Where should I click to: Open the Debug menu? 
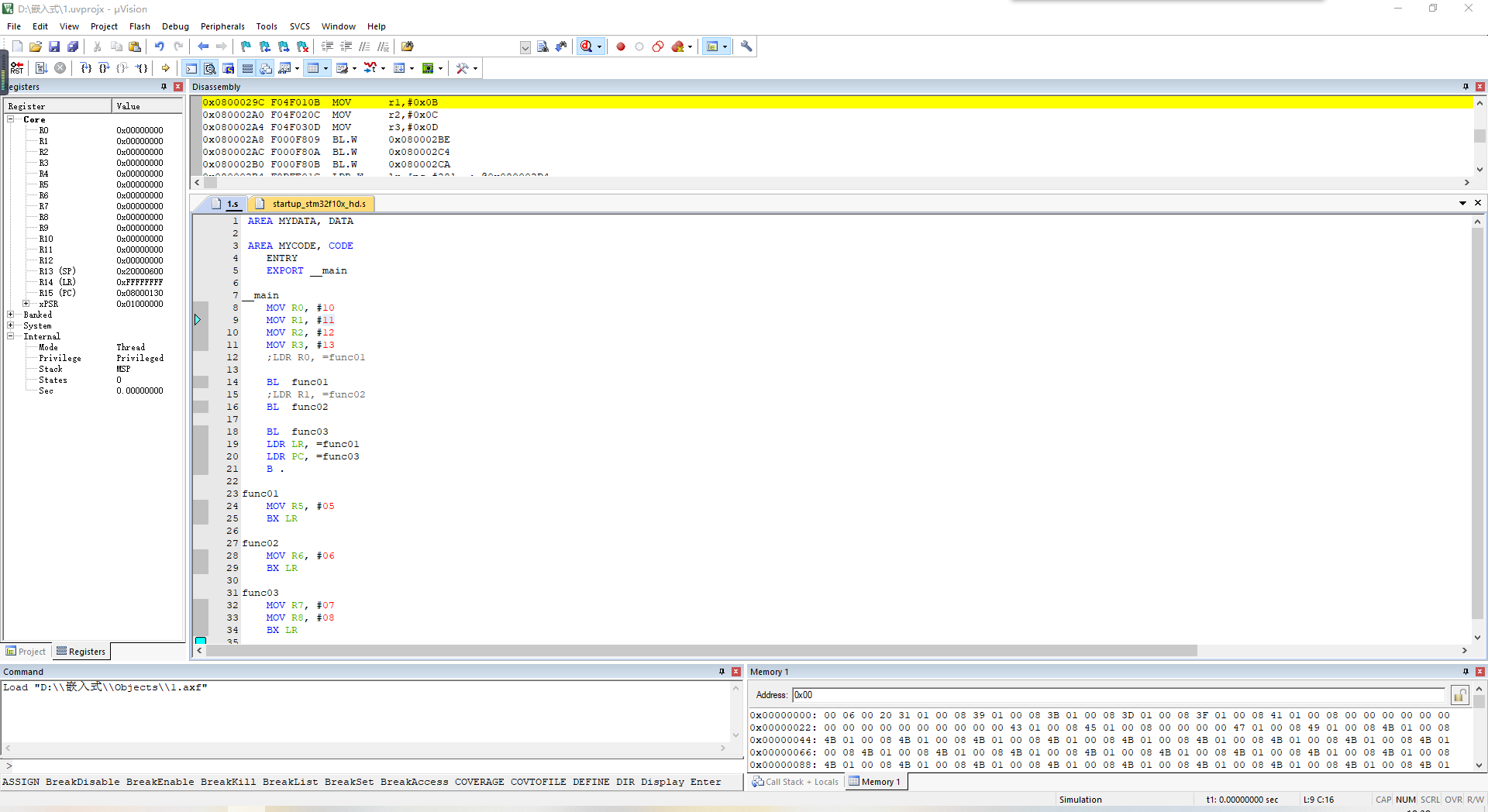coord(175,26)
